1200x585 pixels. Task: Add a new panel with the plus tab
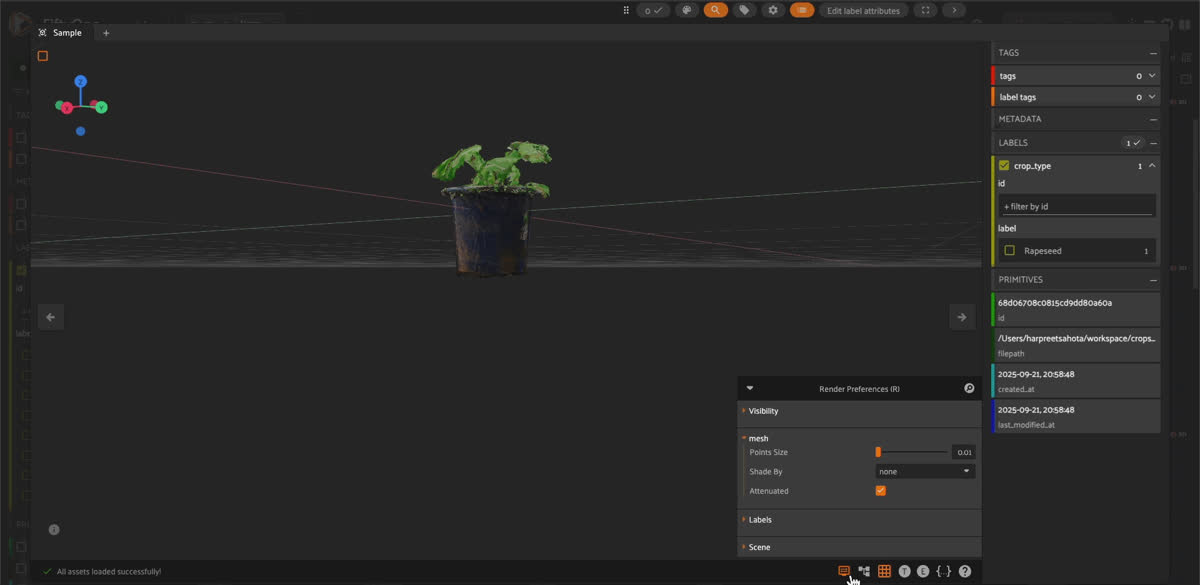tap(106, 33)
